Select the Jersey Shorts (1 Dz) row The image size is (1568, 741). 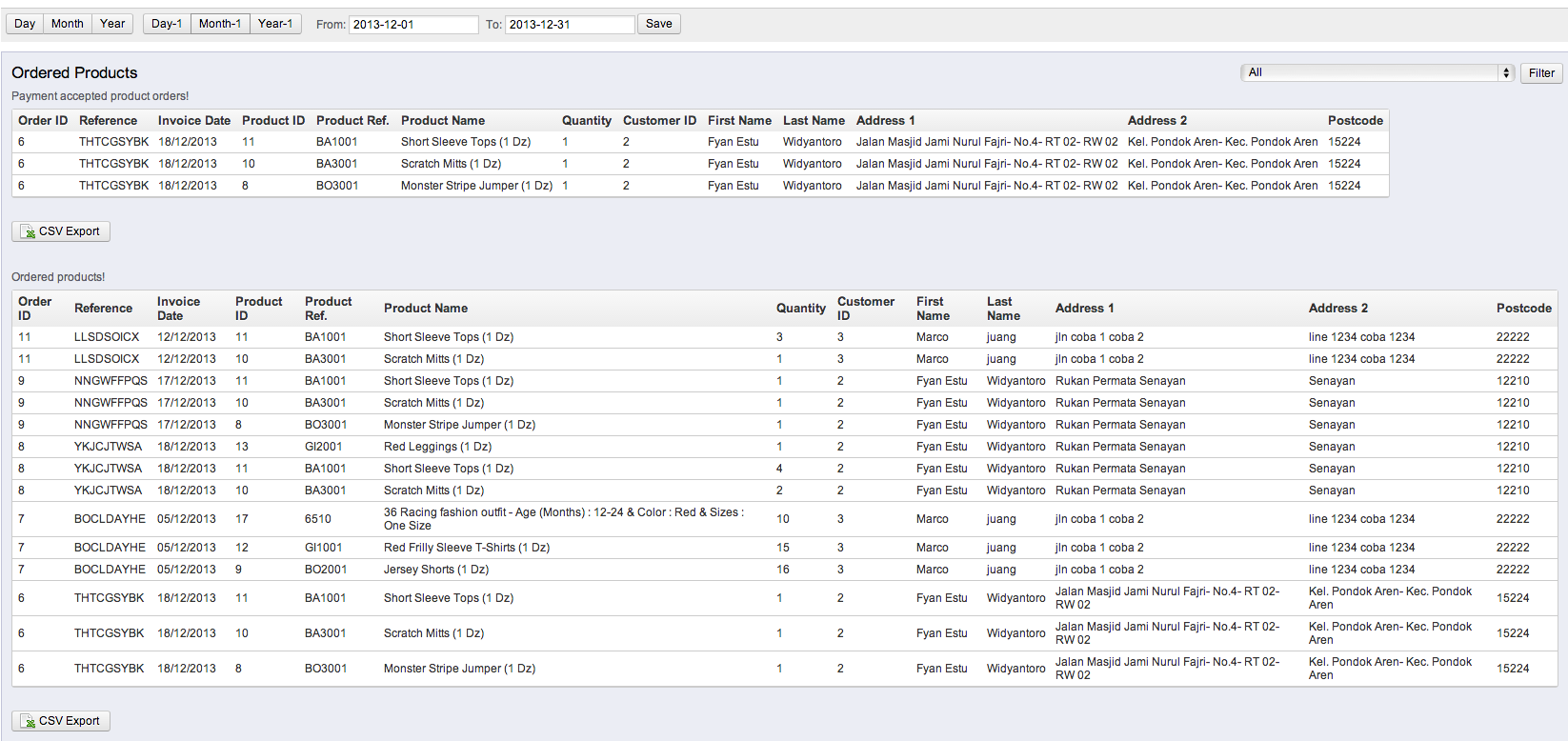click(785, 570)
